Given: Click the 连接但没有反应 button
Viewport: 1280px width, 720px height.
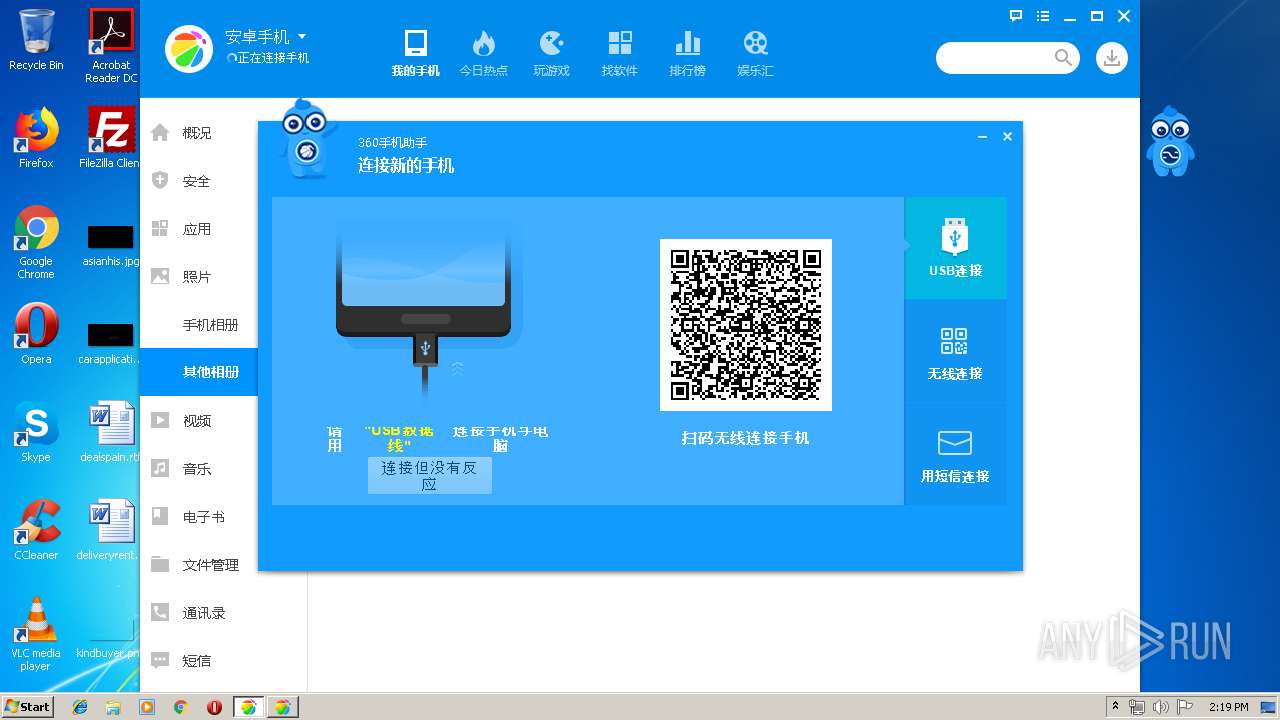Looking at the screenshot, I should pyautogui.click(x=430, y=475).
